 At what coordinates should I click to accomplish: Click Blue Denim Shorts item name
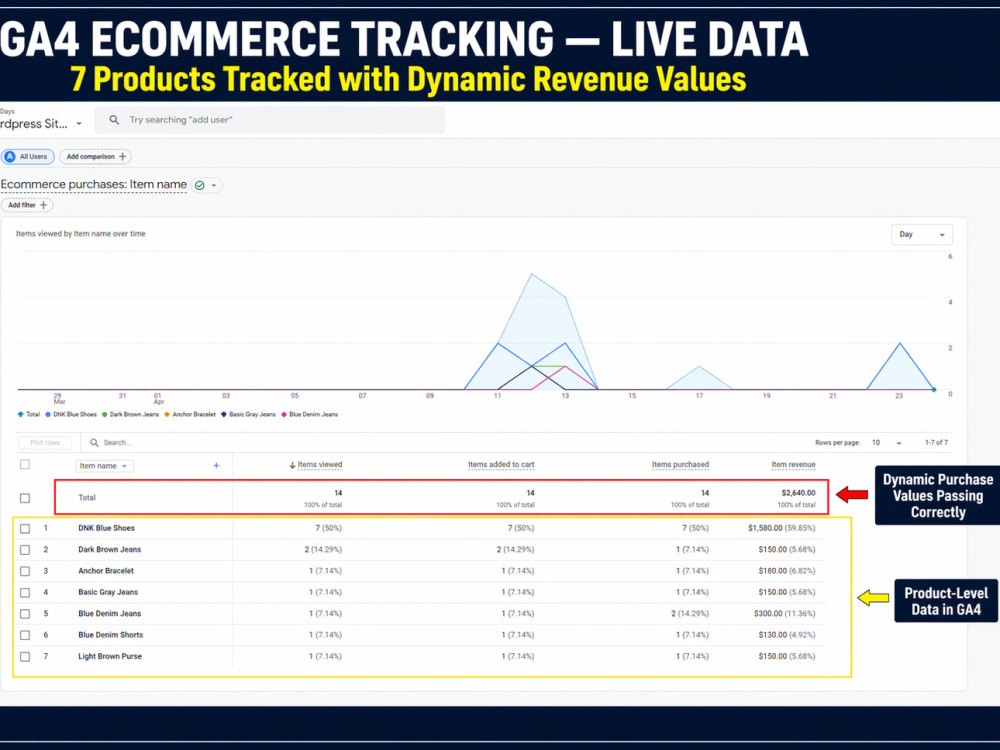click(x=111, y=635)
